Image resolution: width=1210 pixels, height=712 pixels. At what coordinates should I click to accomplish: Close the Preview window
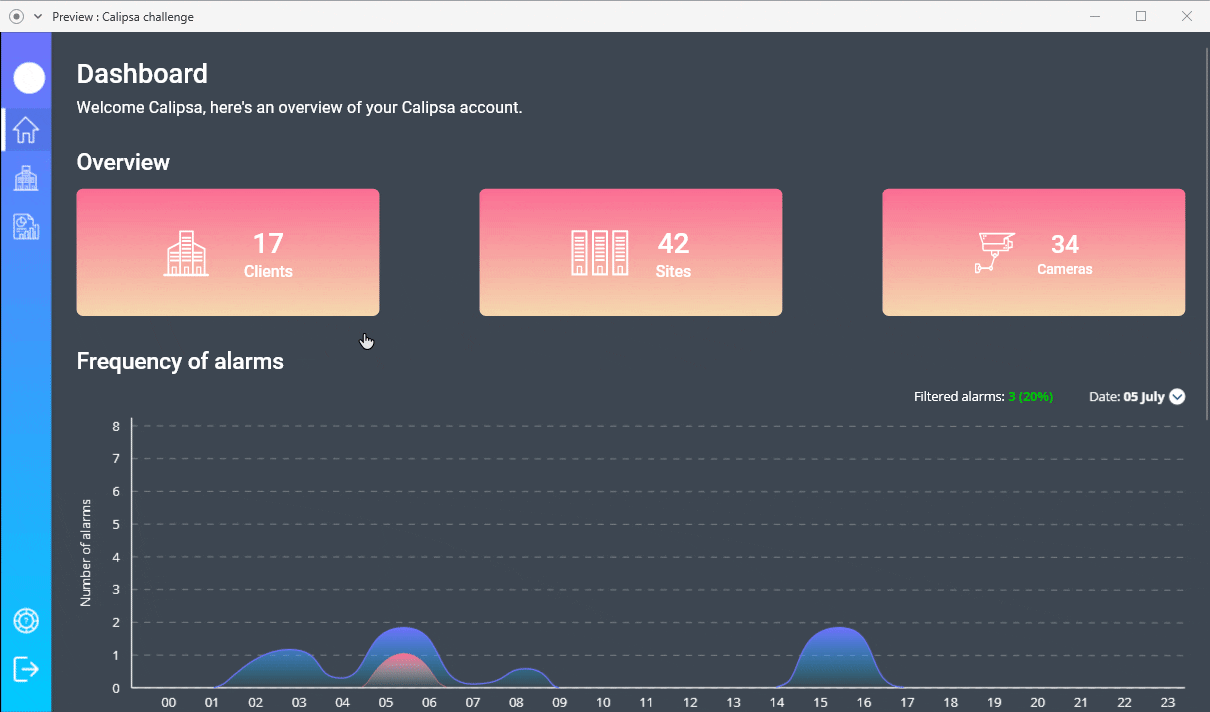point(1187,16)
